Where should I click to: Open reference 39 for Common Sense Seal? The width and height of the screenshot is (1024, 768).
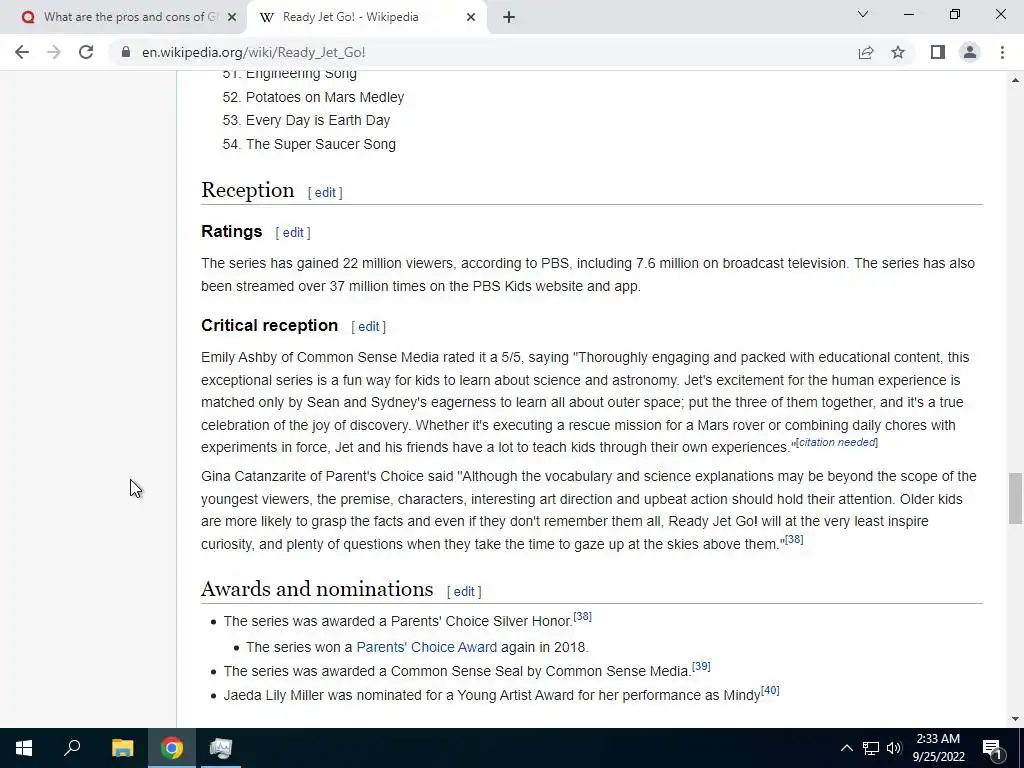[701, 666]
